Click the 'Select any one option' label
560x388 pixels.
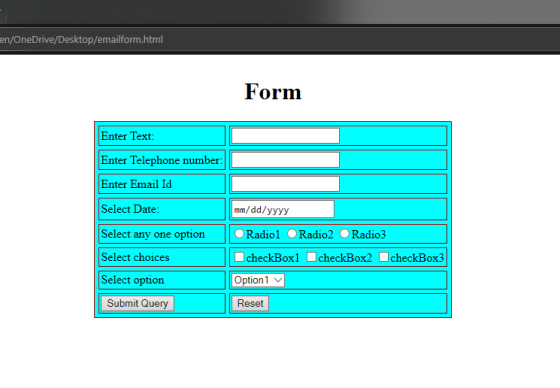click(x=153, y=234)
